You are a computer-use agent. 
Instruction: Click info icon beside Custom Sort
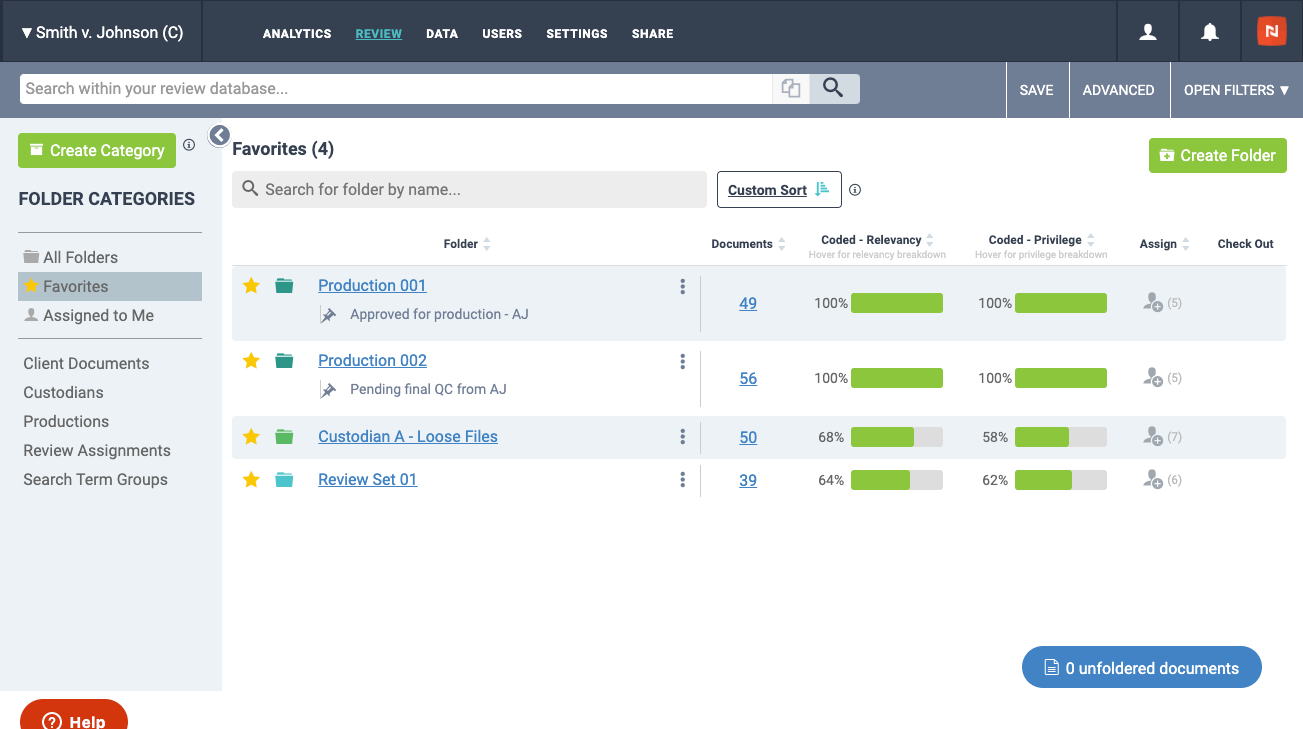pyautogui.click(x=855, y=190)
